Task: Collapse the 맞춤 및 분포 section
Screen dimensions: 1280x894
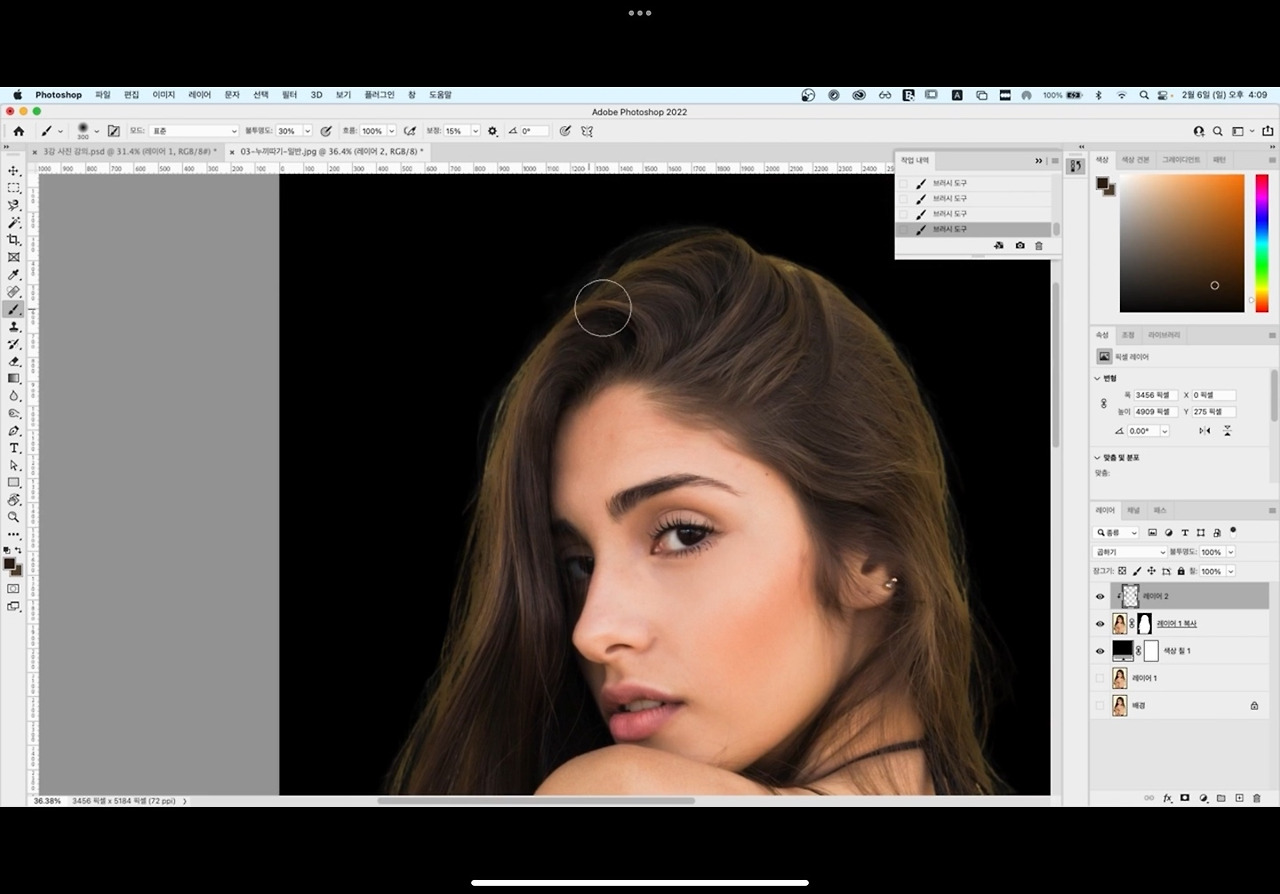Action: click(x=1098, y=457)
